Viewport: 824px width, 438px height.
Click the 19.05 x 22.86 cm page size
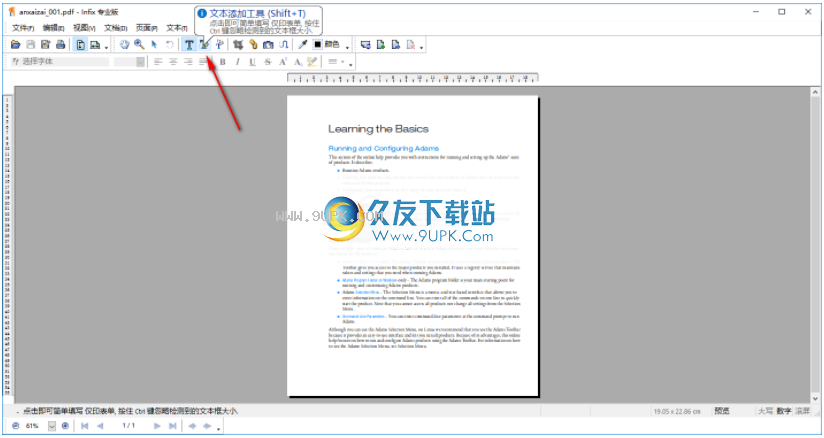(x=677, y=411)
